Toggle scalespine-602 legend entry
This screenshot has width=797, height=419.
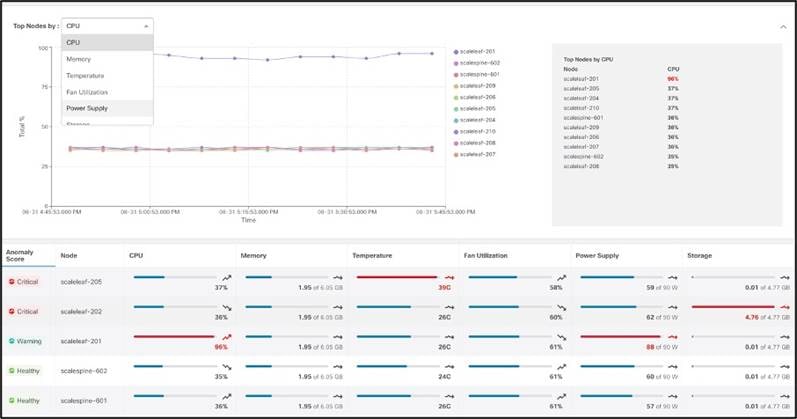pyautogui.click(x=477, y=63)
